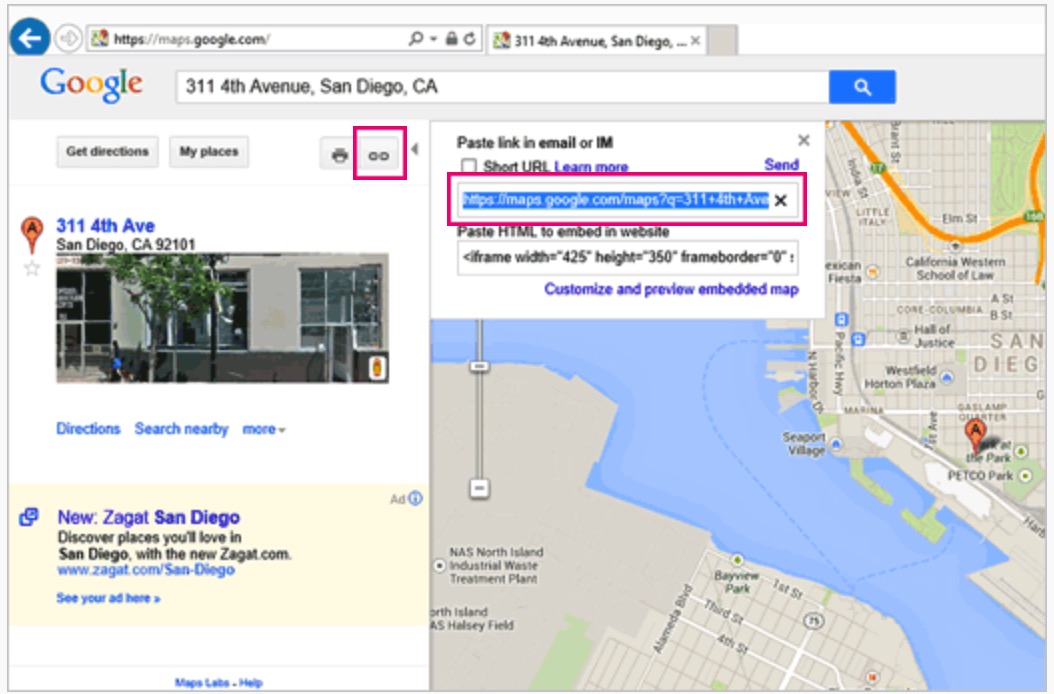
Task: Click the Westfield Horton Plaza marker
Action: (x=946, y=377)
